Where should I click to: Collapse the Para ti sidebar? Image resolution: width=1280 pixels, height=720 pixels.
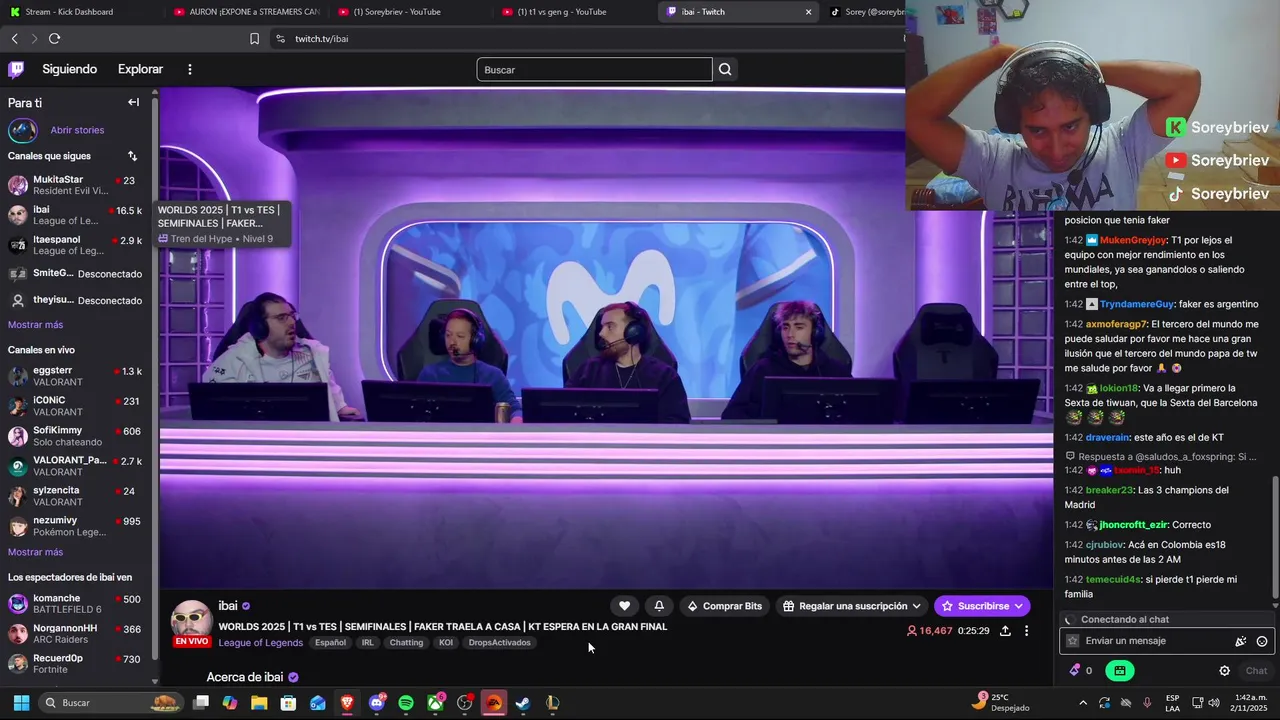133,102
